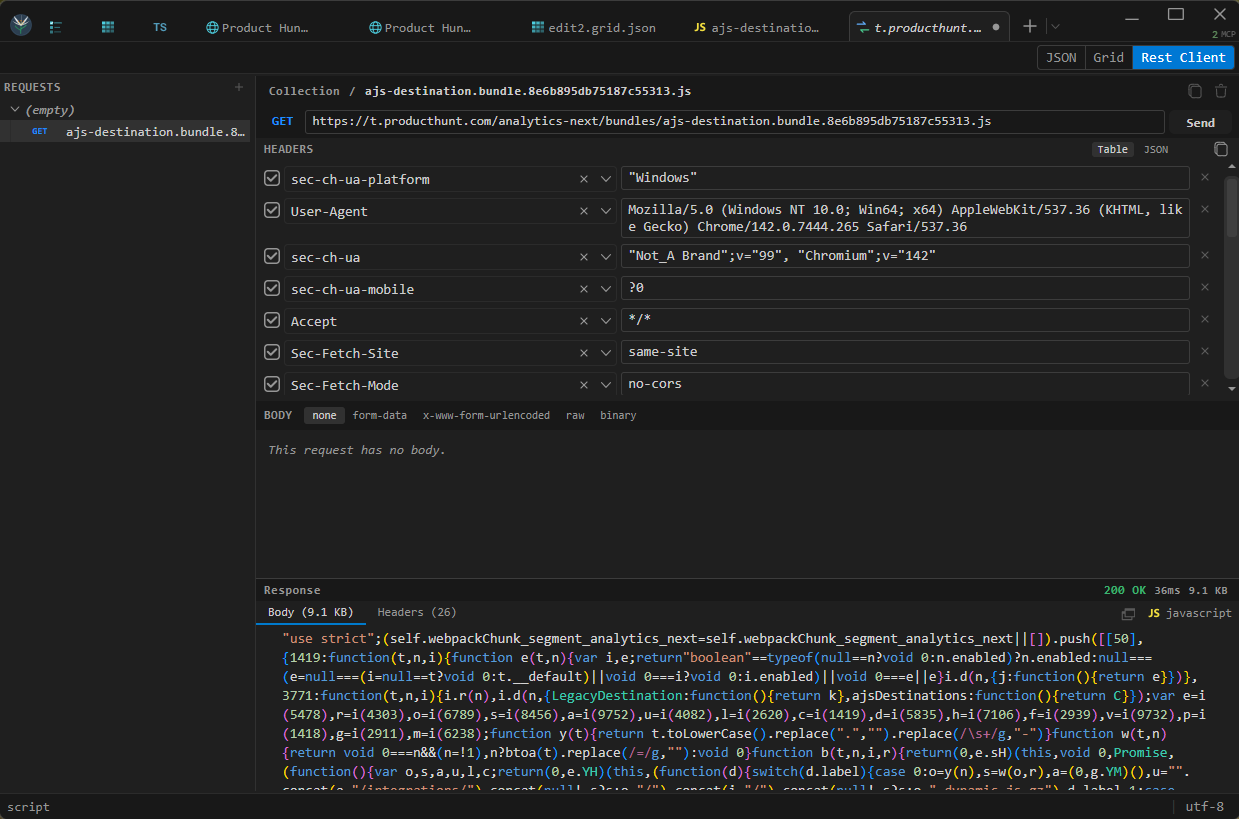Collapse the (empty) requests group
The image size is (1239, 819).
click(x=15, y=110)
